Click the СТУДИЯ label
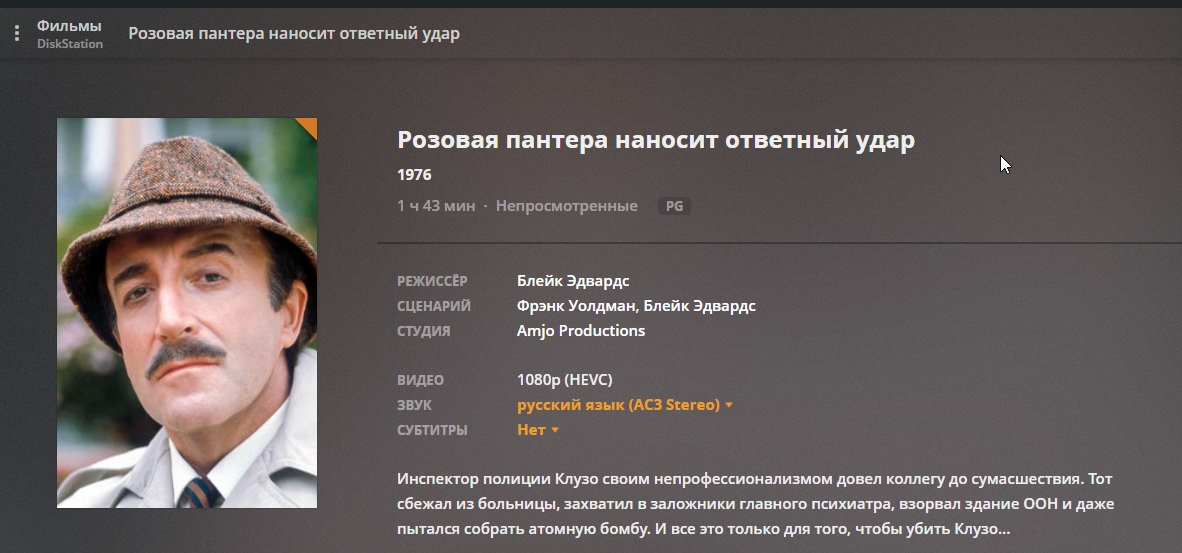 coord(424,331)
